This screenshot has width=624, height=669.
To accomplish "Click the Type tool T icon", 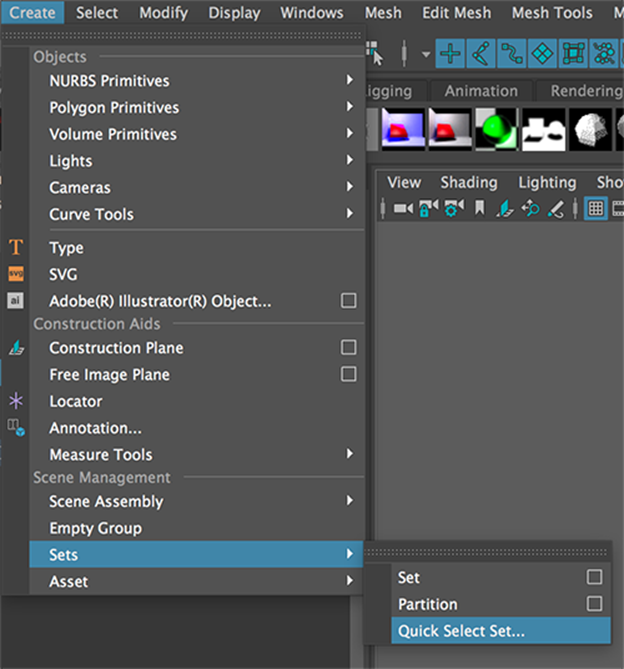I will (x=16, y=247).
